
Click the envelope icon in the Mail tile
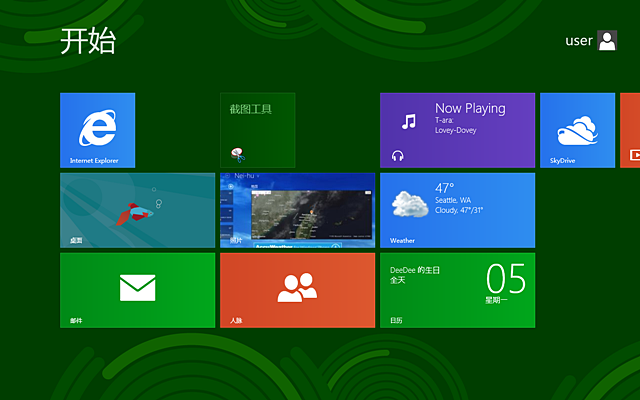[x=138, y=288]
